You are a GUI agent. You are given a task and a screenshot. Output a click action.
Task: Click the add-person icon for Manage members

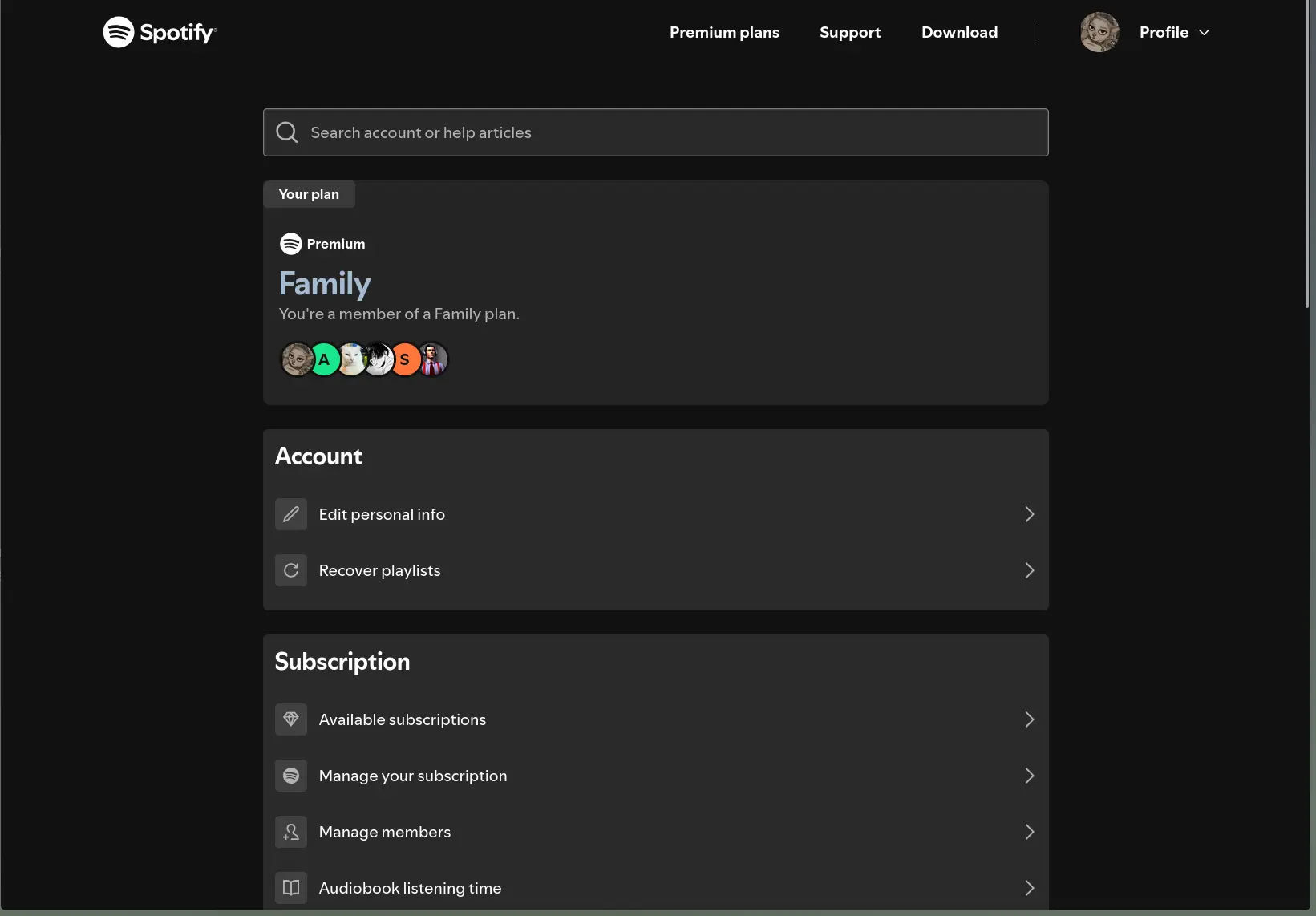tap(291, 832)
